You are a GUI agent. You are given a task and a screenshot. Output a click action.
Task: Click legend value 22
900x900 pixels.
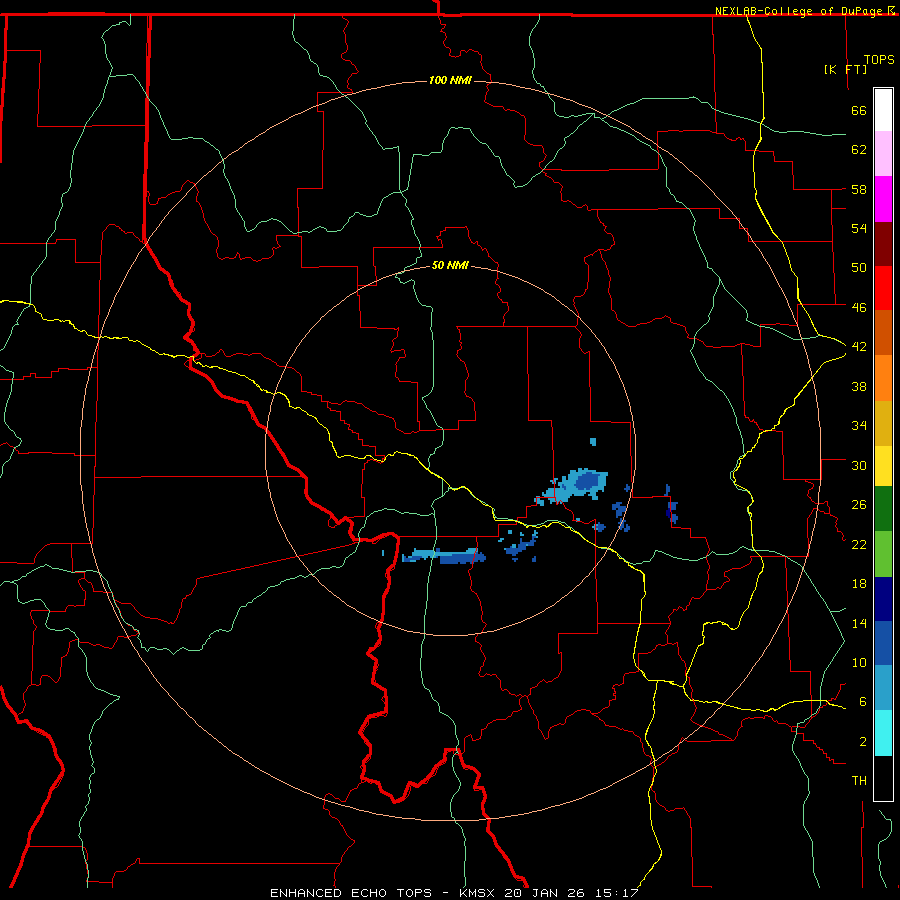click(859, 544)
